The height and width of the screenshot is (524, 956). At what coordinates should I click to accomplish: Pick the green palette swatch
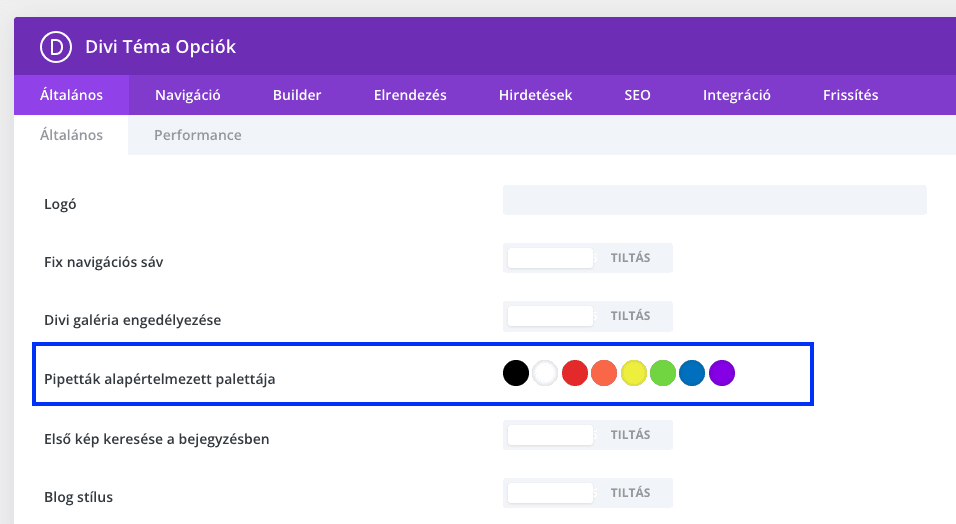[x=663, y=373]
